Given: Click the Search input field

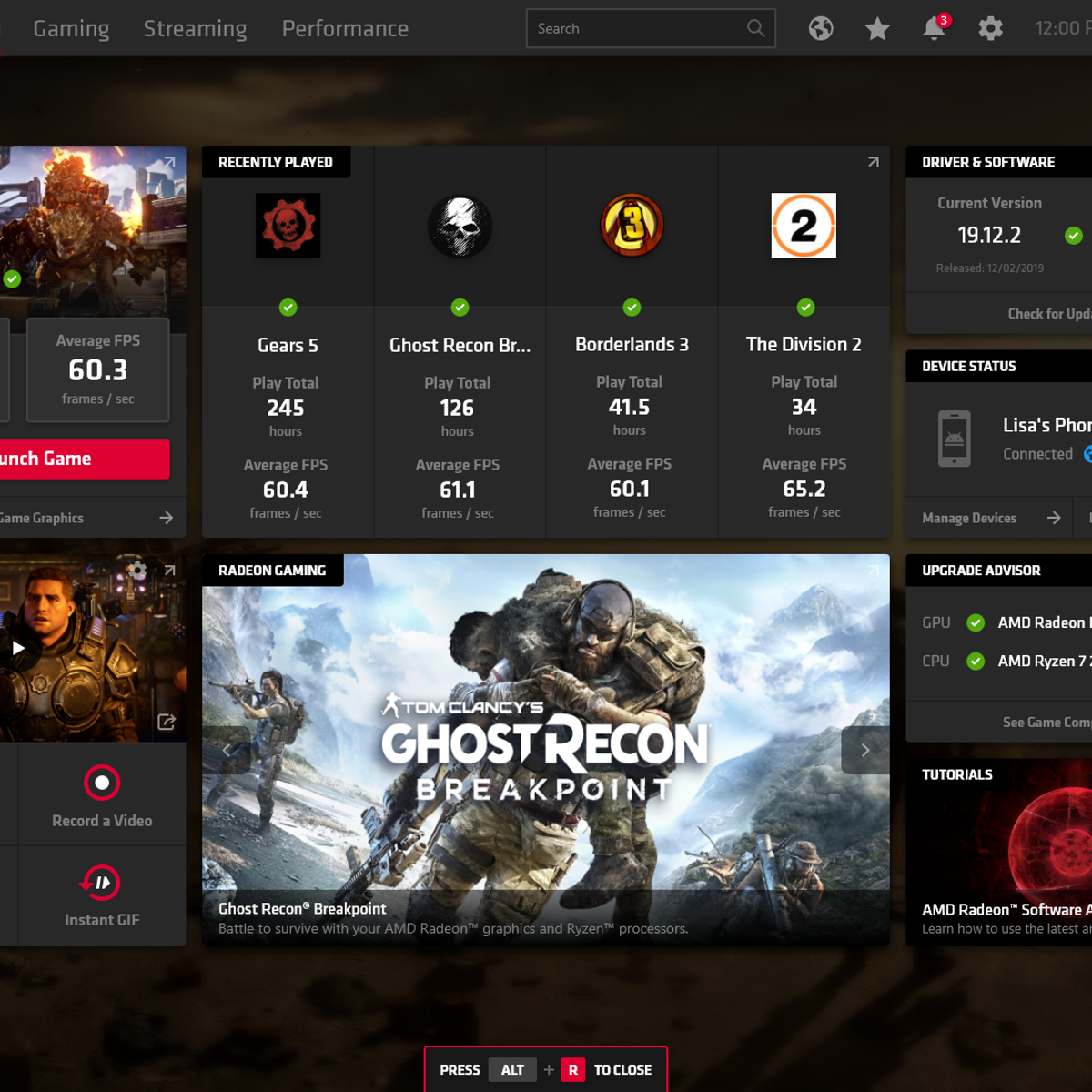Looking at the screenshot, I should pyautogui.click(x=637, y=29).
